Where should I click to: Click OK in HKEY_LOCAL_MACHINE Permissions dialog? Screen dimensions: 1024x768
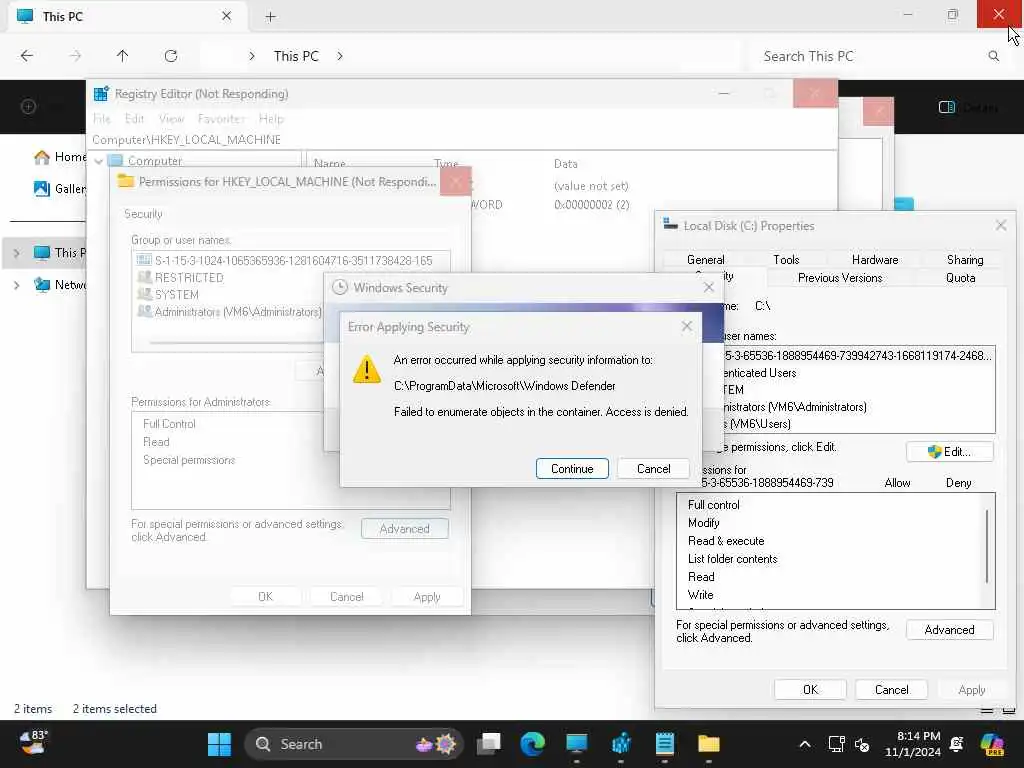click(x=265, y=596)
